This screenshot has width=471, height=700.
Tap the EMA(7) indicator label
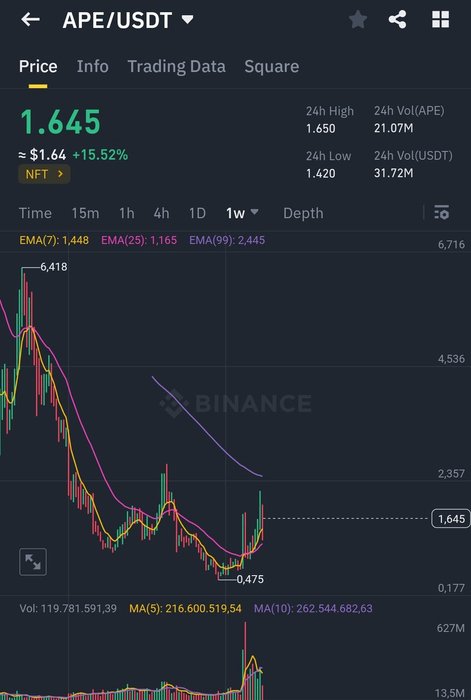[x=54, y=240]
